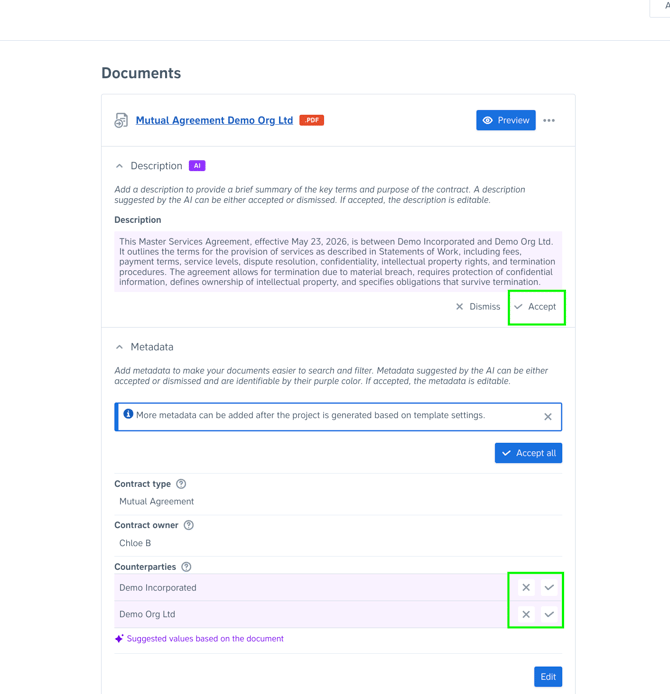670x694 pixels.
Task: Preview the document
Action: coord(505,120)
